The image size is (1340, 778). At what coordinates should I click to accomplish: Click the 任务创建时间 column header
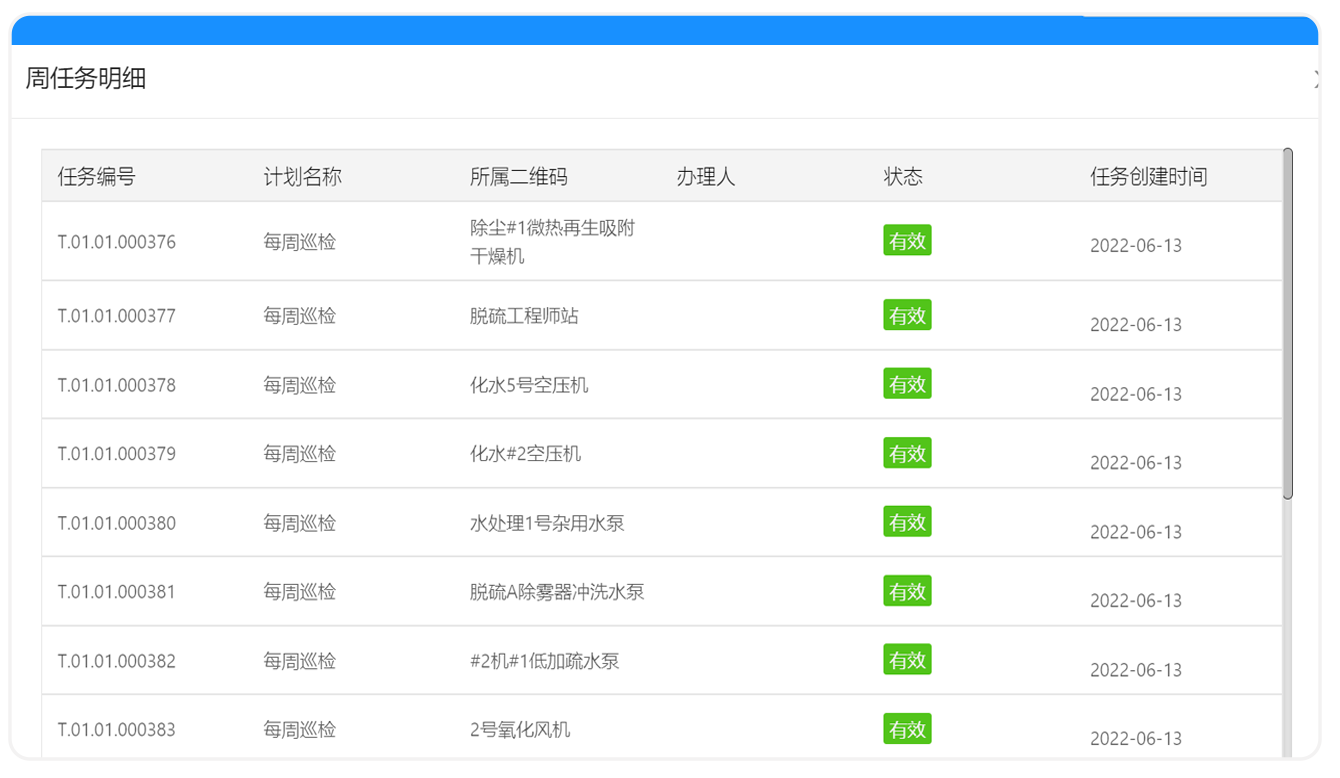1148,176
